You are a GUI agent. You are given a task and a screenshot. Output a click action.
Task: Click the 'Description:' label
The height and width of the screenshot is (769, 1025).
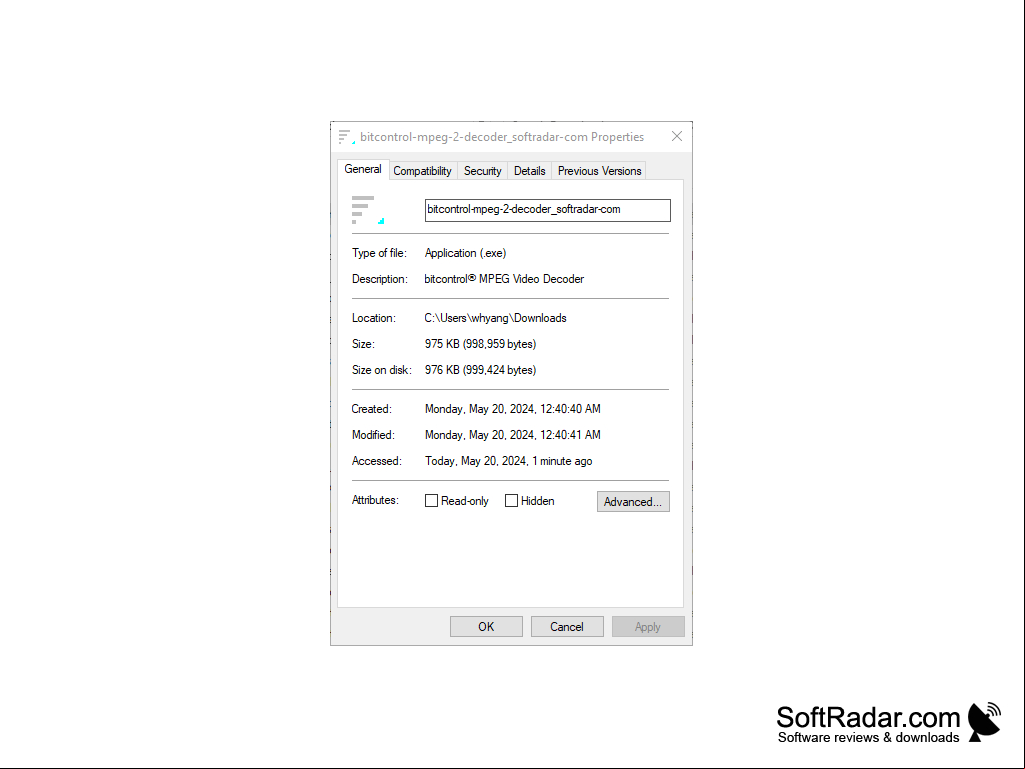(380, 279)
